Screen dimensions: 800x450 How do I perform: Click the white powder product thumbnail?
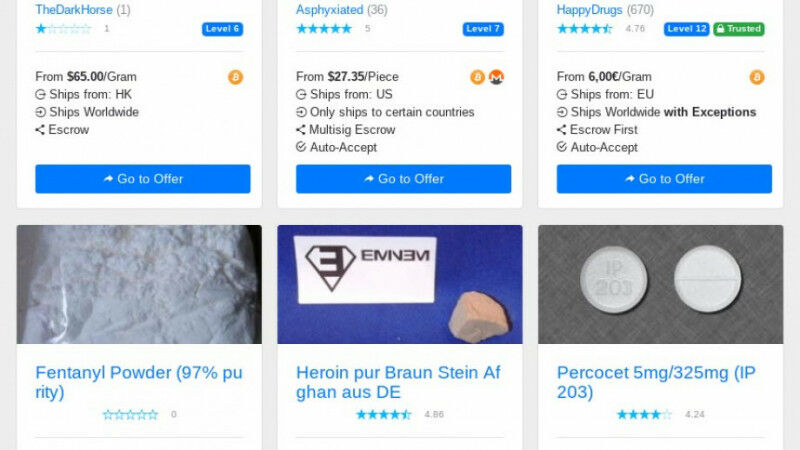point(139,284)
